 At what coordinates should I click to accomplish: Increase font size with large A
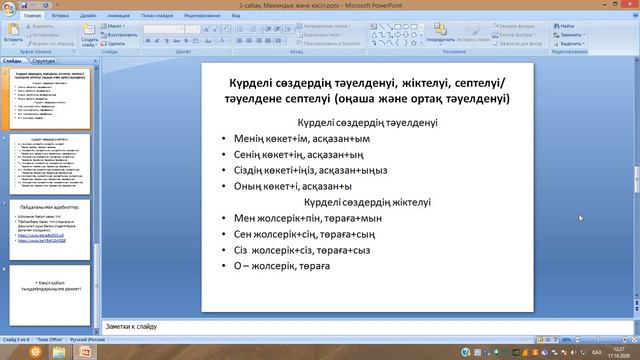pyautogui.click(x=206, y=29)
